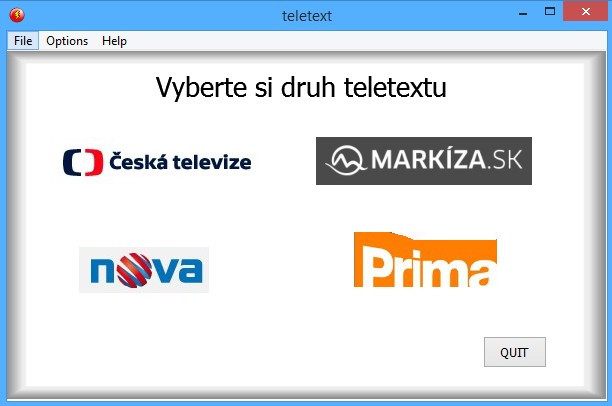Select the MARKÍZA.SK dark banner
Viewport: 612px width, 406px height.
tap(424, 161)
